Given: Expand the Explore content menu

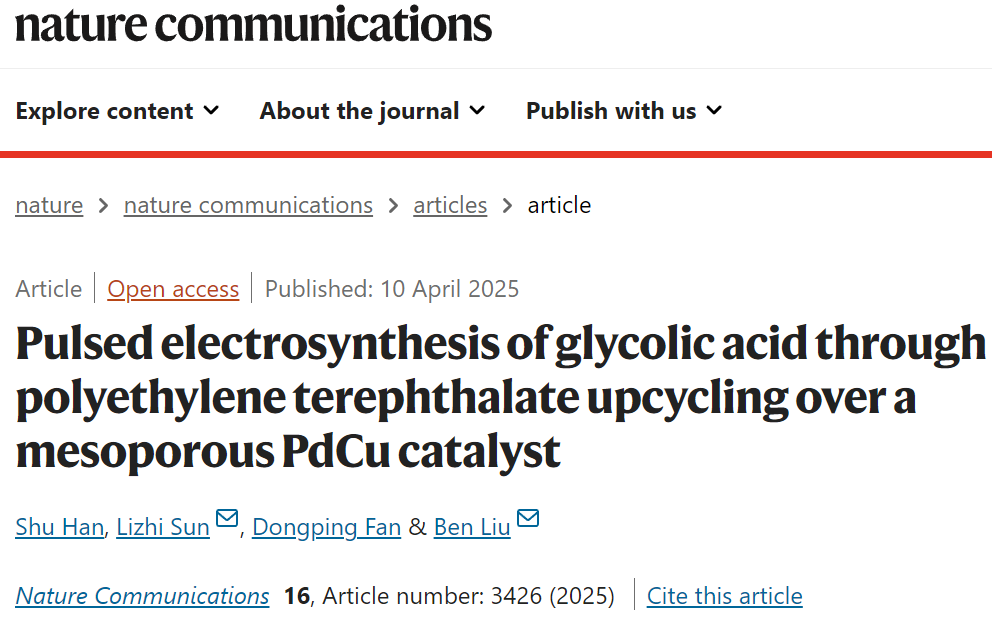Looking at the screenshot, I should pyautogui.click(x=117, y=111).
